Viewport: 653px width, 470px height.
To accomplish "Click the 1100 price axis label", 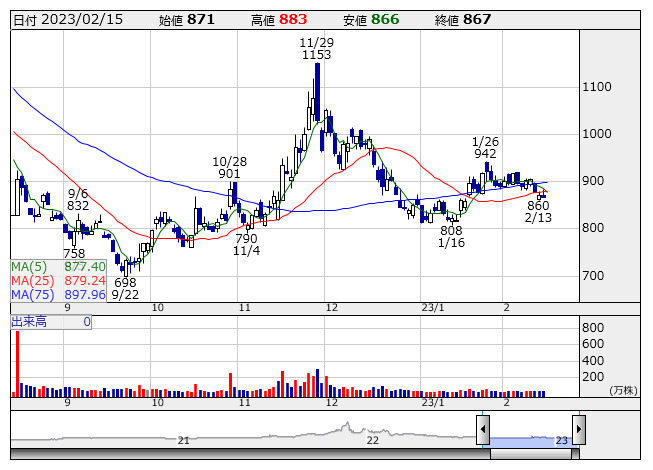I will [x=597, y=87].
